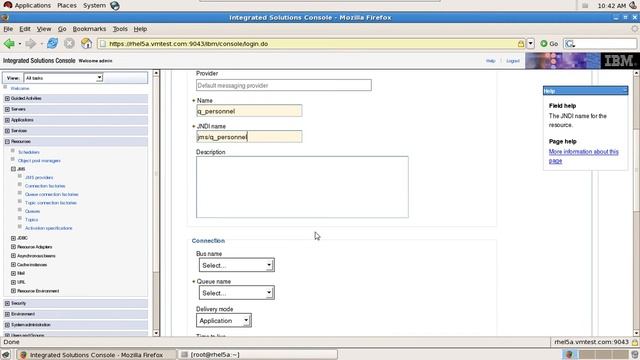Expand the Resource Adapters node

coord(13,247)
